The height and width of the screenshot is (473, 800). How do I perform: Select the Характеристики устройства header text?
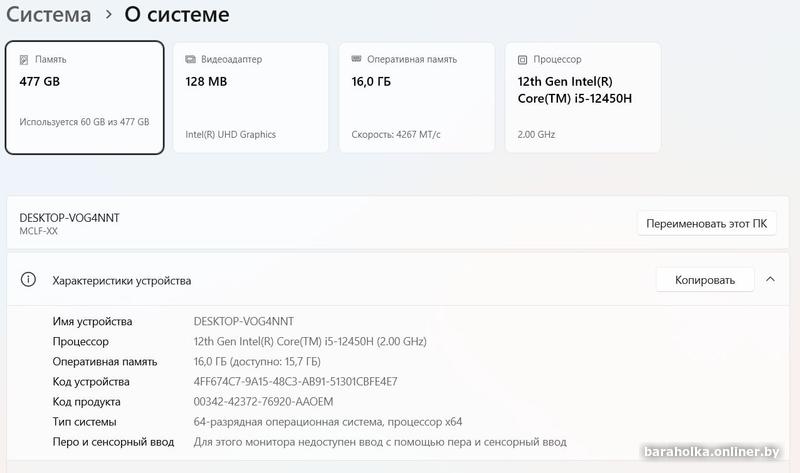pyautogui.click(x=121, y=281)
